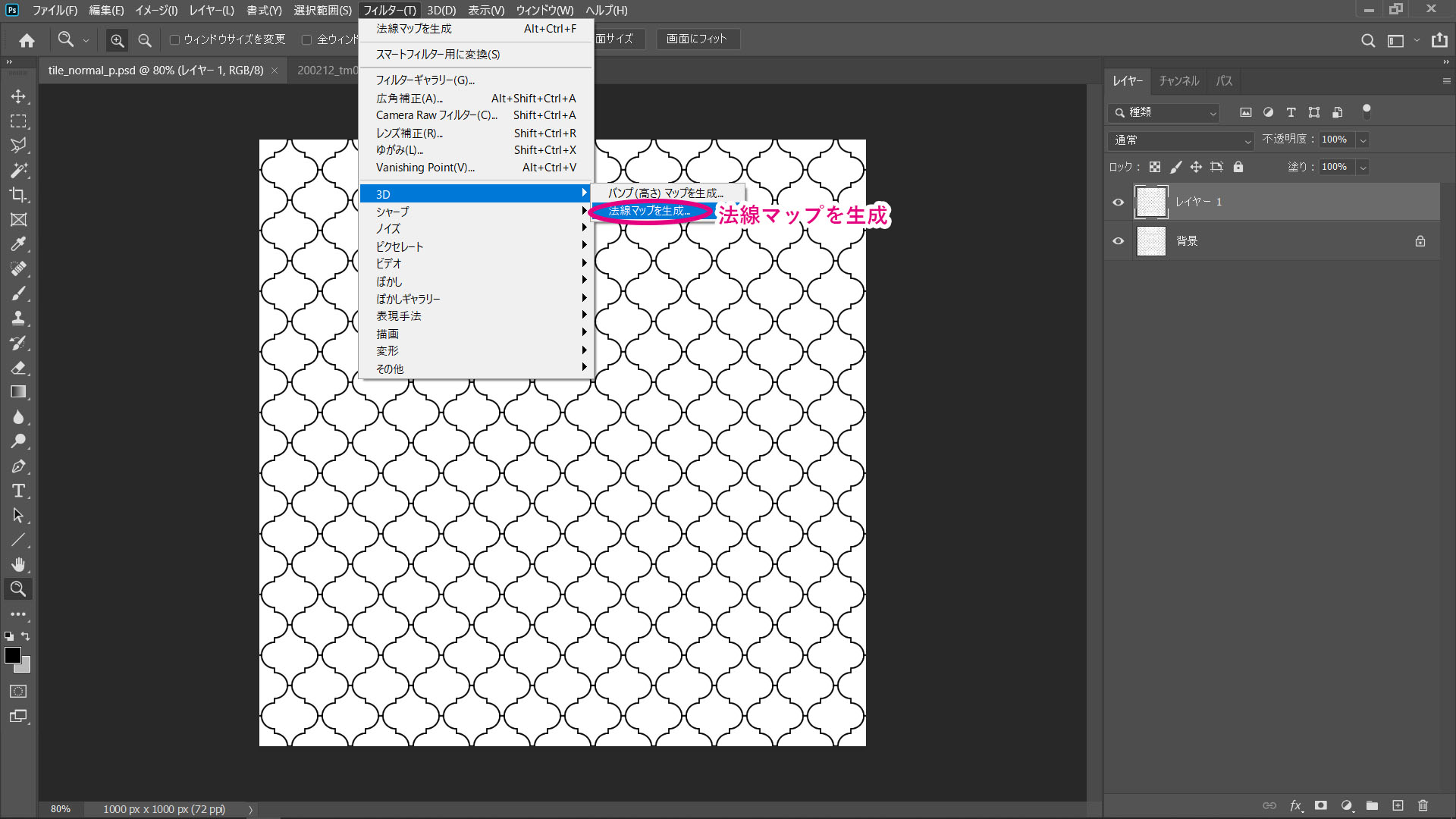Toggle lock transparent pixels
The height and width of the screenshot is (819, 1456).
(1154, 167)
